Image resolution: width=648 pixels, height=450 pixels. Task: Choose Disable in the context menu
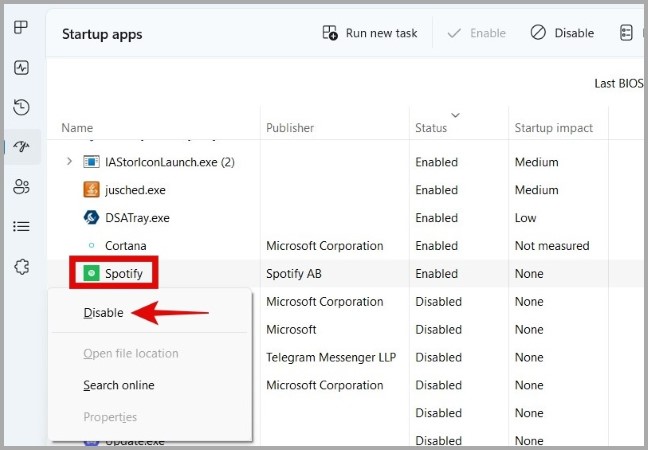coord(103,313)
